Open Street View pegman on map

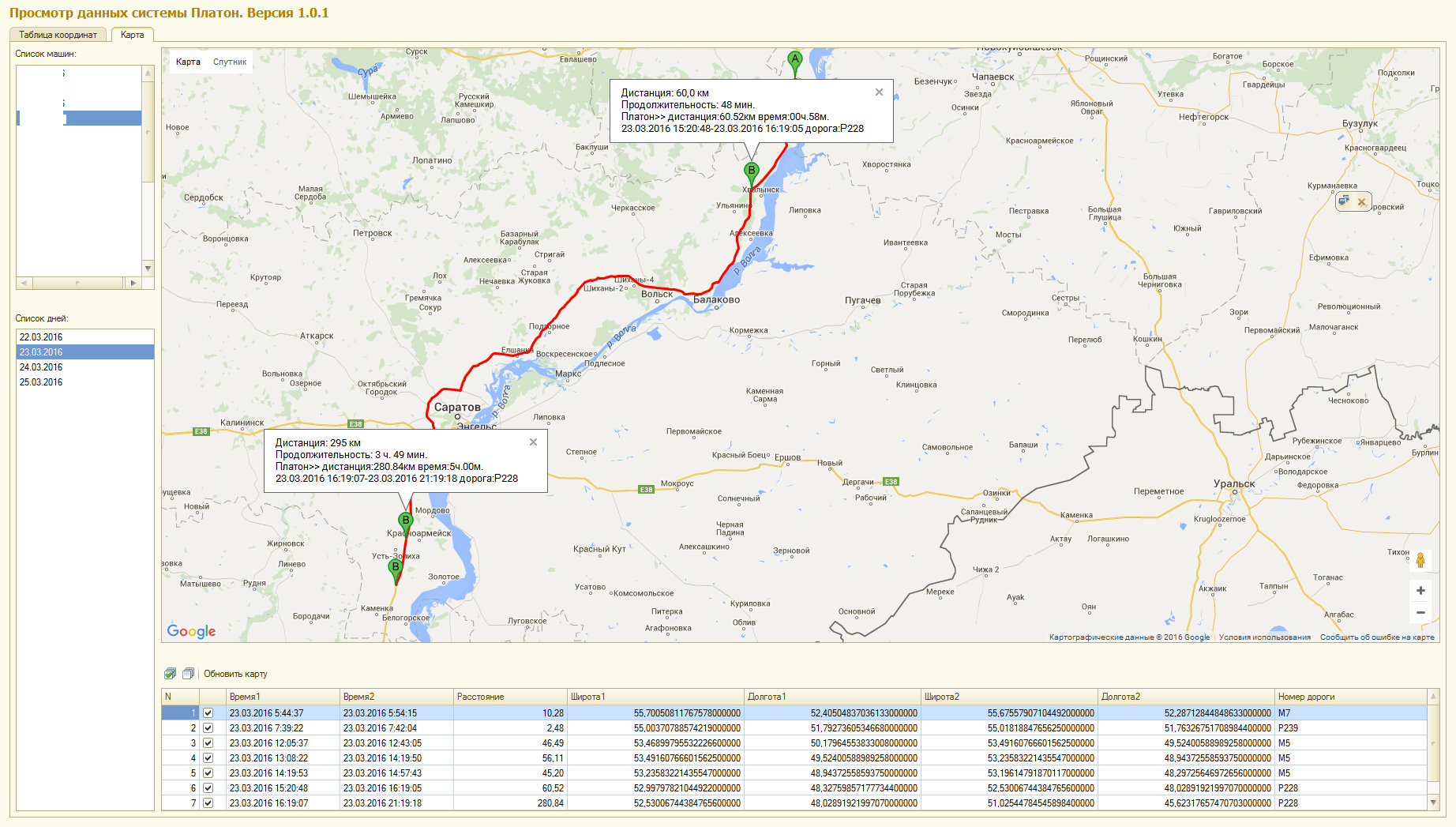pyautogui.click(x=1420, y=560)
